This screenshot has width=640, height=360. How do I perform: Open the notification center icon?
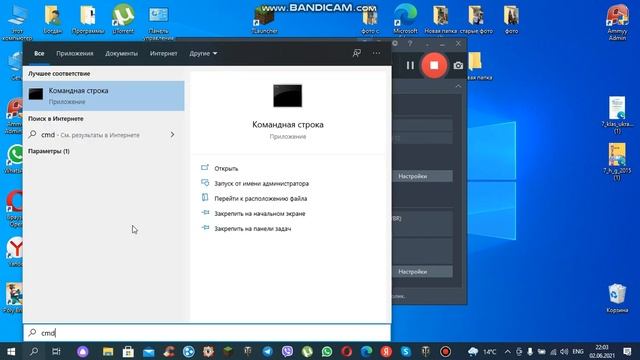pos(628,351)
